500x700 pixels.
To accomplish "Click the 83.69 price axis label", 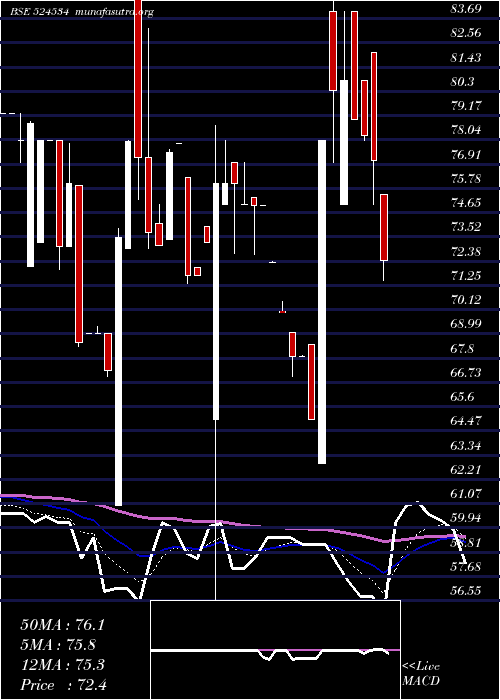I will (466, 8).
